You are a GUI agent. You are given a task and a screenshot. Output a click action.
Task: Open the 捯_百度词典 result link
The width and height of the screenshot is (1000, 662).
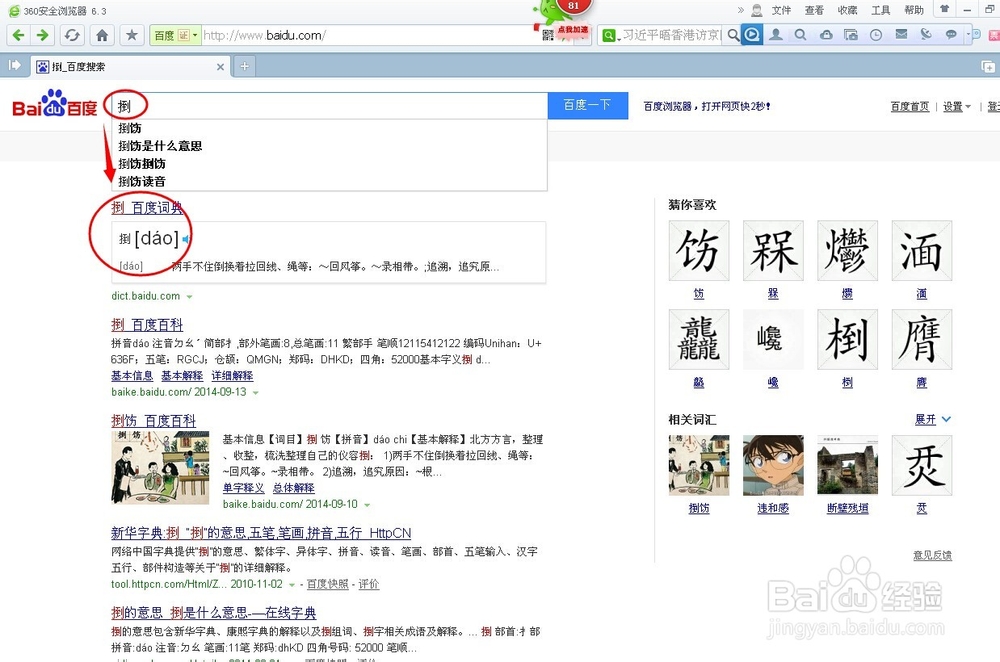tap(147, 207)
